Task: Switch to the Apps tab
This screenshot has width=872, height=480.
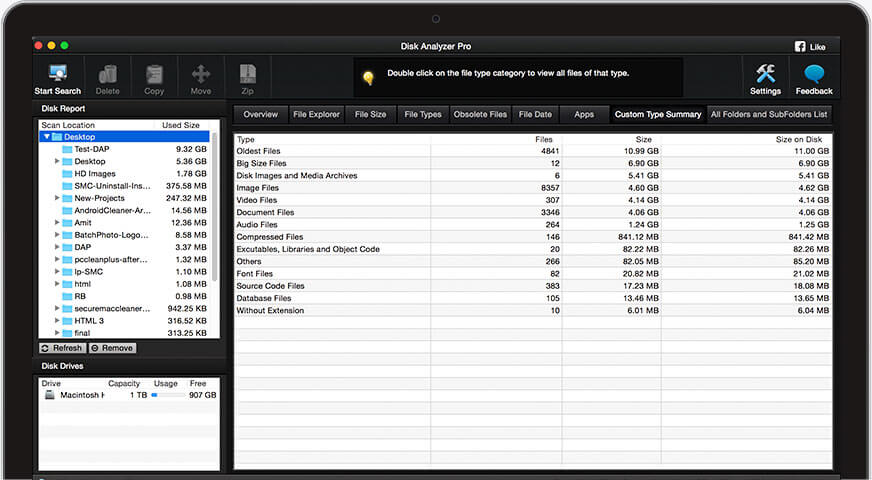Action: tap(584, 115)
